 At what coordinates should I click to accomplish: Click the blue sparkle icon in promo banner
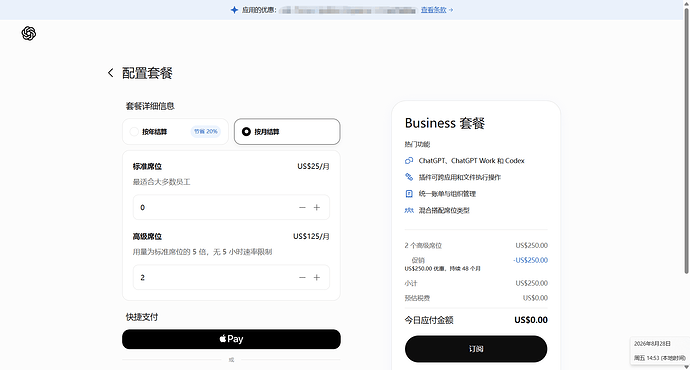coord(234,10)
